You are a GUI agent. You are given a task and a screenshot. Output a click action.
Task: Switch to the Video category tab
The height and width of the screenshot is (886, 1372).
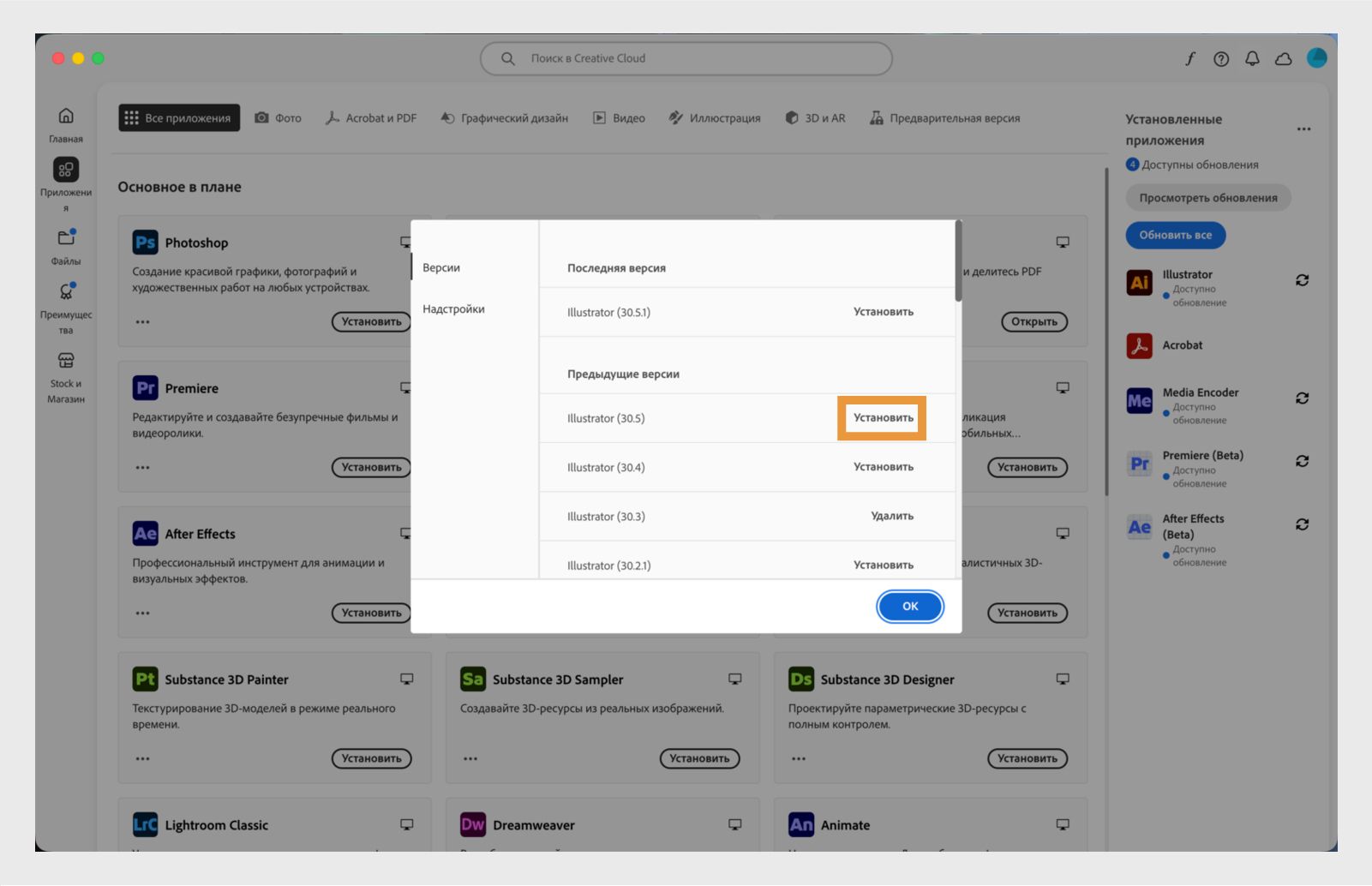pyautogui.click(x=620, y=118)
